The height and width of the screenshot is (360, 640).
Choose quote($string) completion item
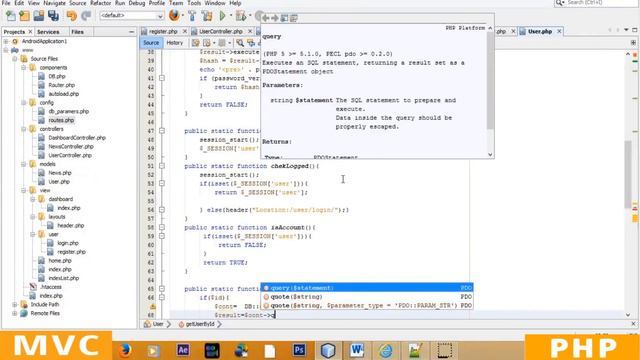click(367, 297)
